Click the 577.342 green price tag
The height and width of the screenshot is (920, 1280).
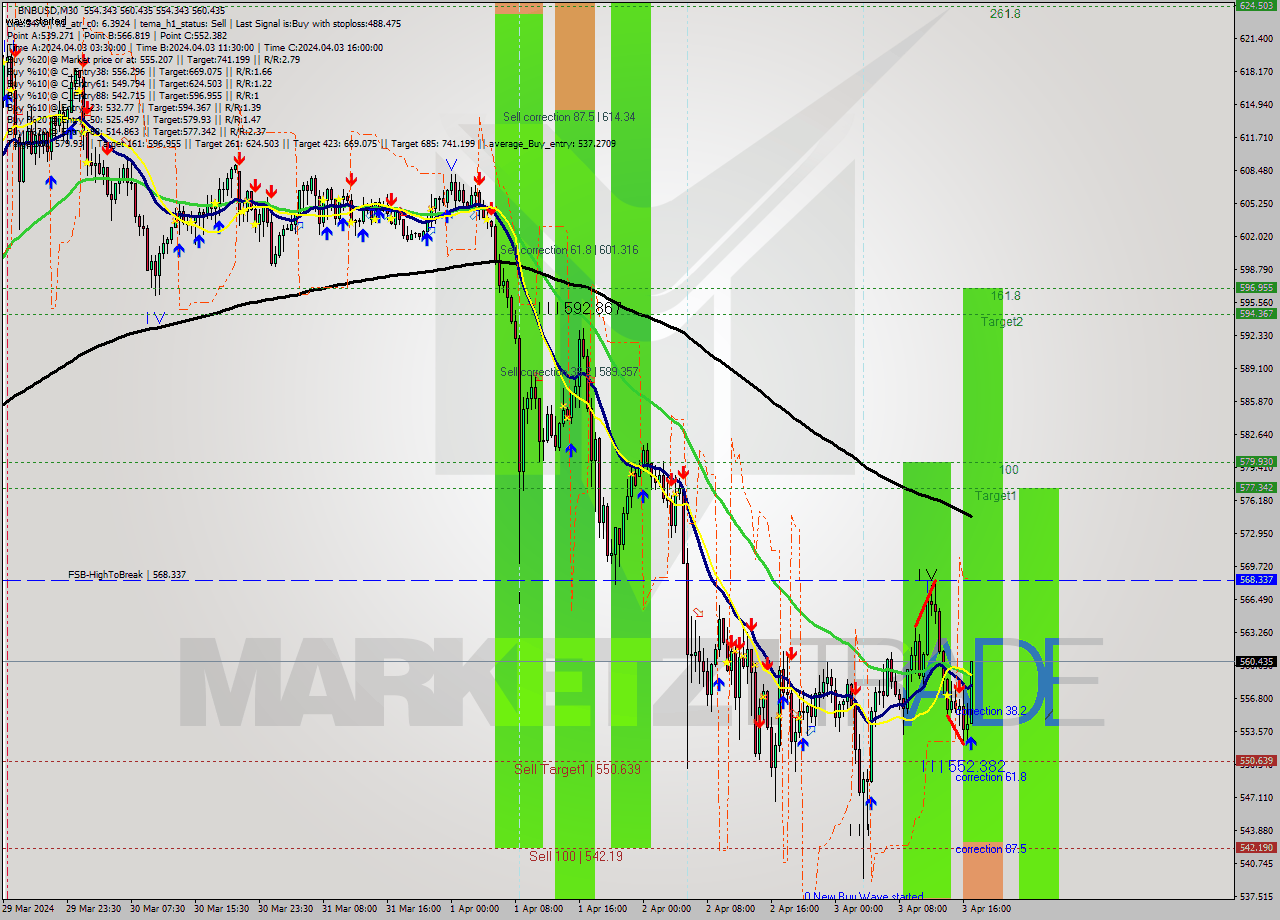coord(1256,488)
